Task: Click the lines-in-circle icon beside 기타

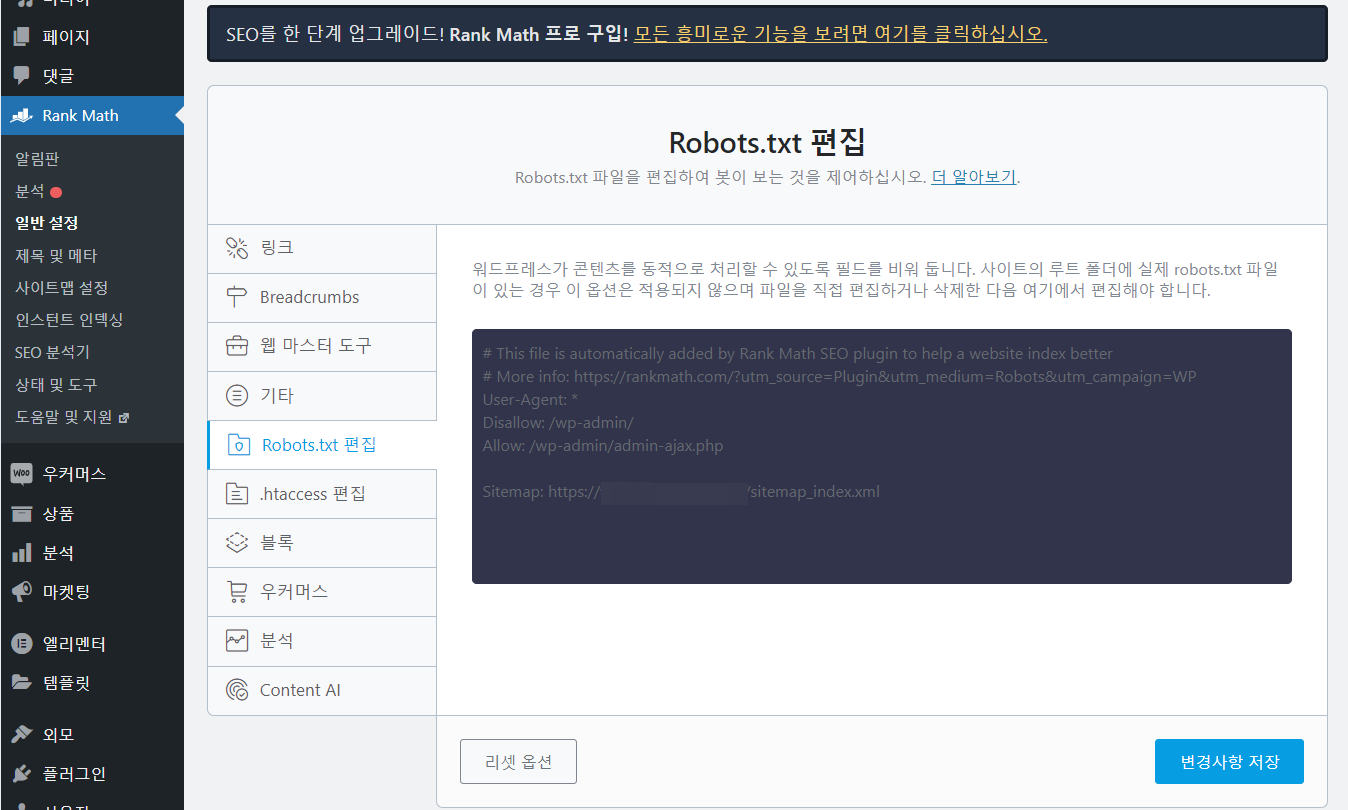Action: coord(236,396)
